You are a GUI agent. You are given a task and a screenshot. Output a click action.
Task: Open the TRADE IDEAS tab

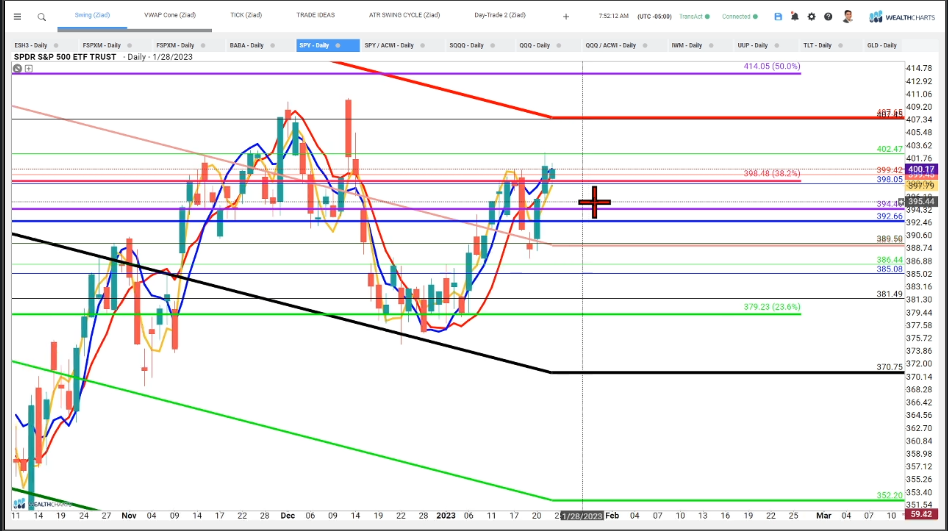coord(316,15)
